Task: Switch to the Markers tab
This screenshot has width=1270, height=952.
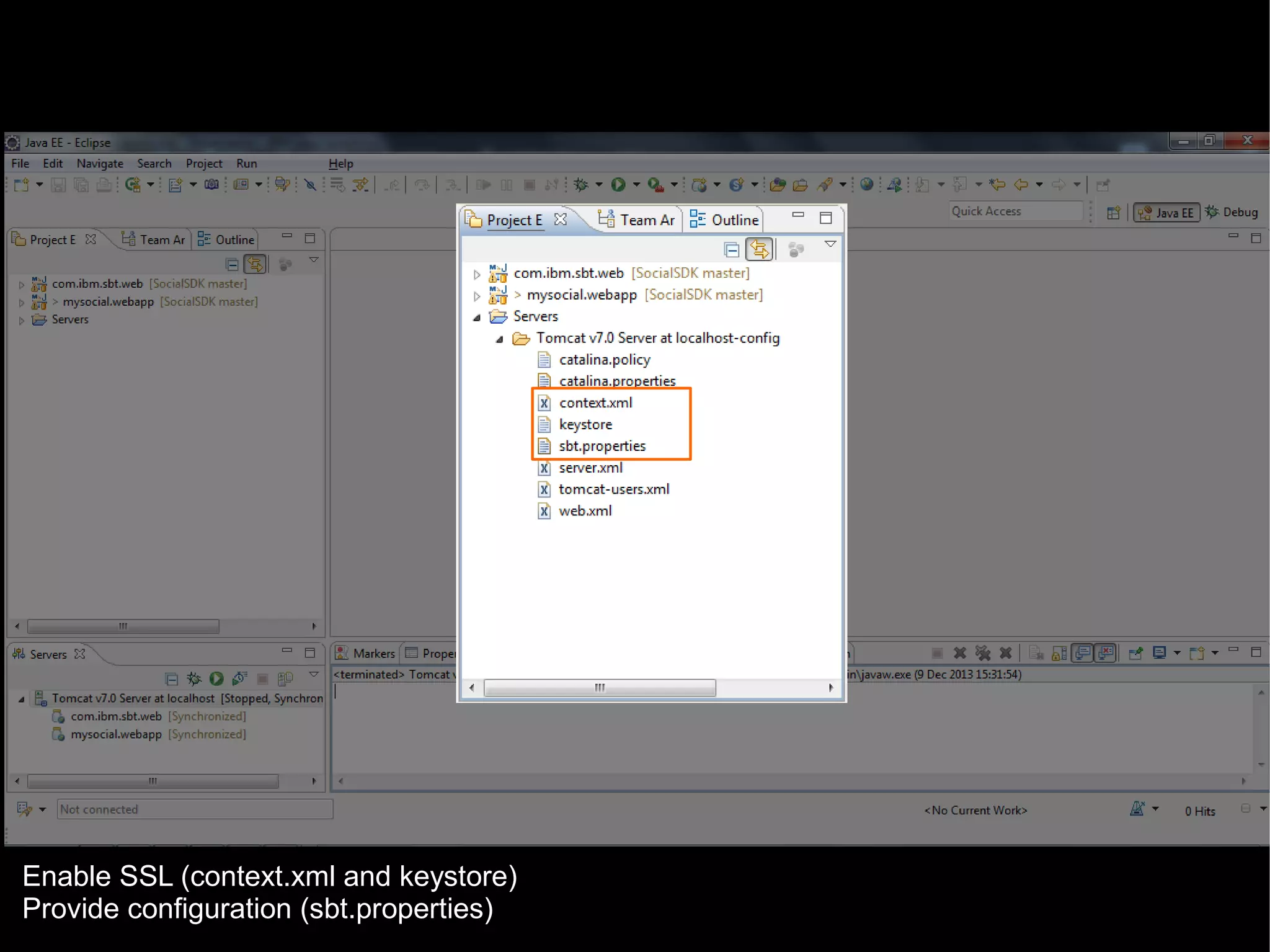Action: [365, 653]
